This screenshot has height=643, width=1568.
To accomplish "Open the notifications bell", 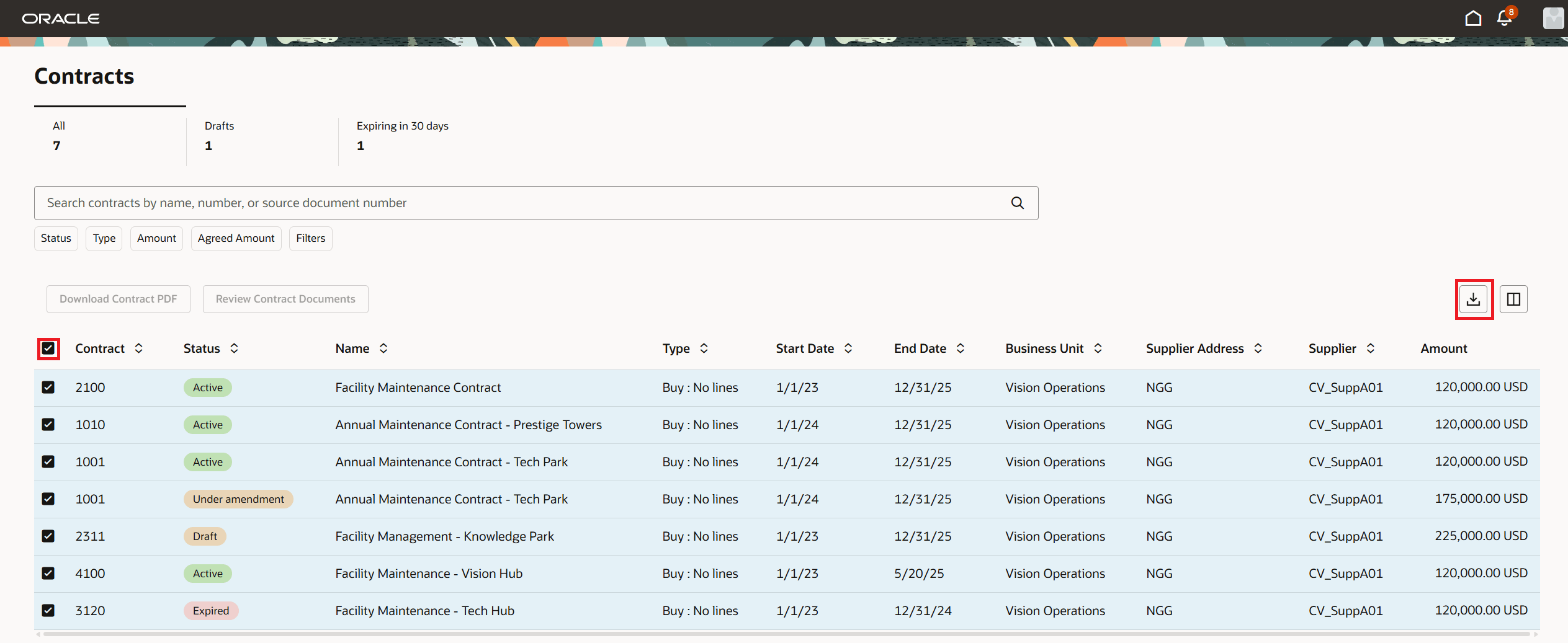I will 1504,18.
